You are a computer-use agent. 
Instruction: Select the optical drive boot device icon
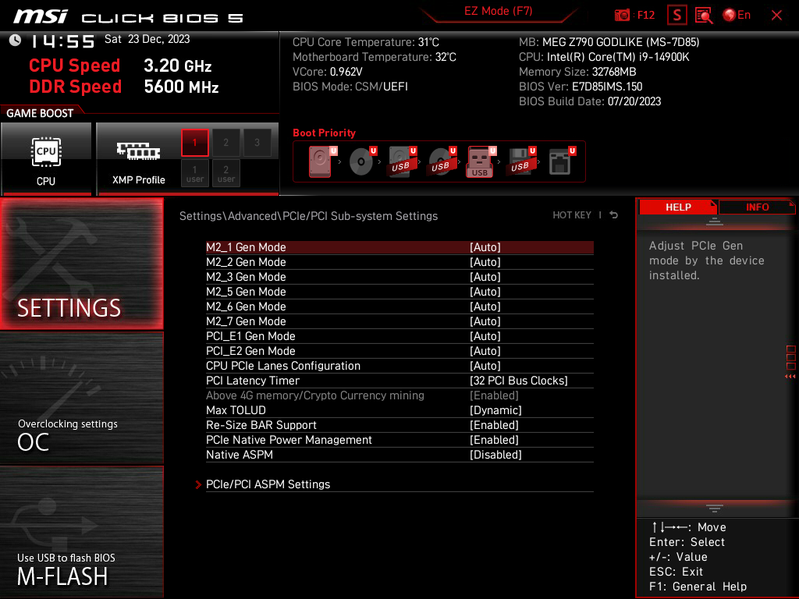tap(362, 161)
